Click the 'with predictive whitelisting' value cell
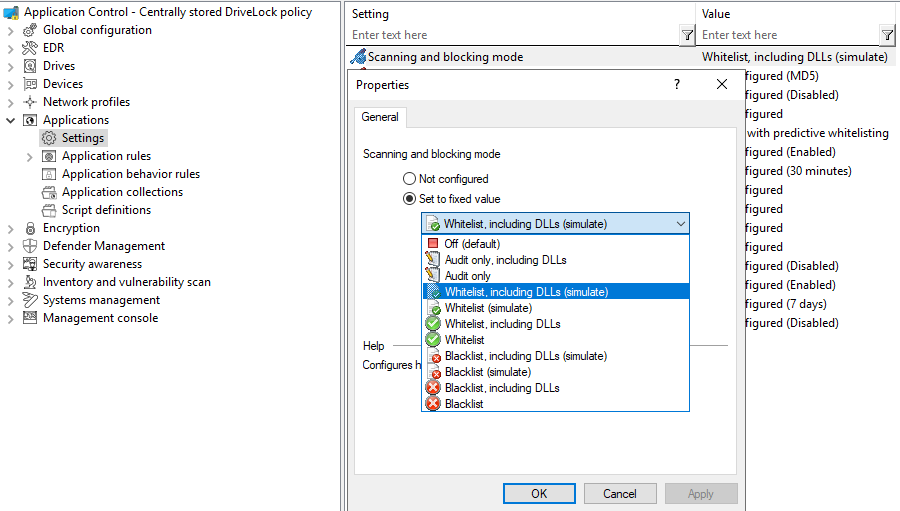The height and width of the screenshot is (511, 900). pyautogui.click(x=818, y=133)
